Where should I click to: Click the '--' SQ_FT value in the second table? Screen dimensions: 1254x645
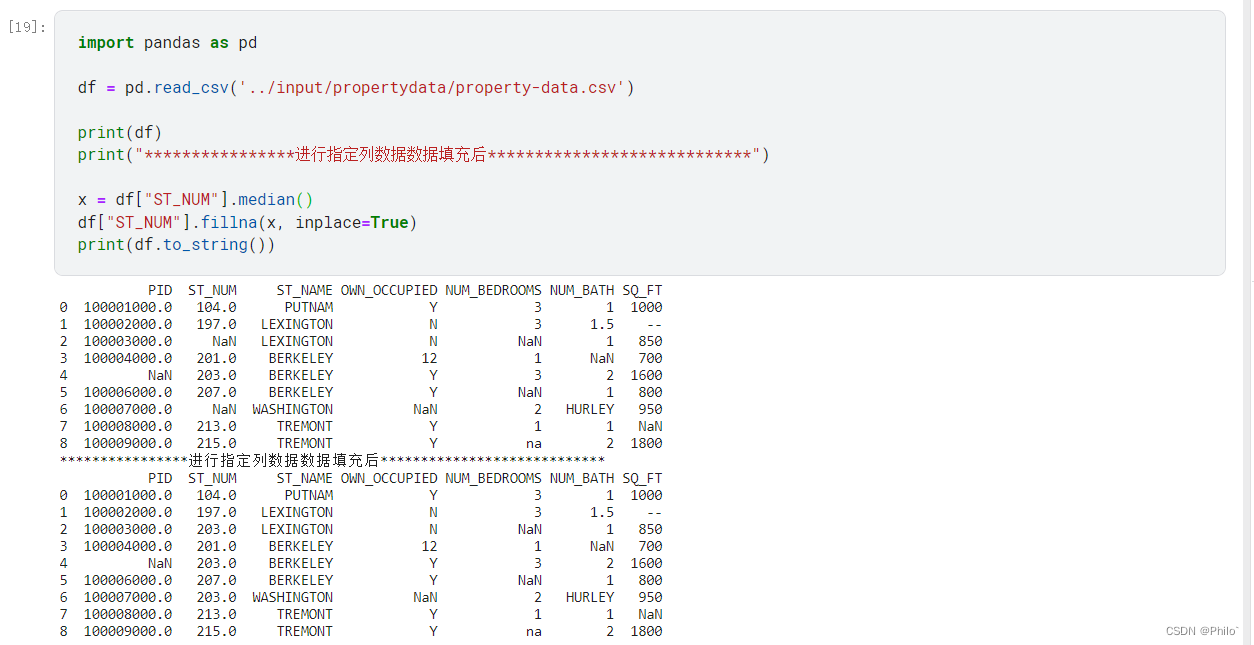click(x=654, y=512)
